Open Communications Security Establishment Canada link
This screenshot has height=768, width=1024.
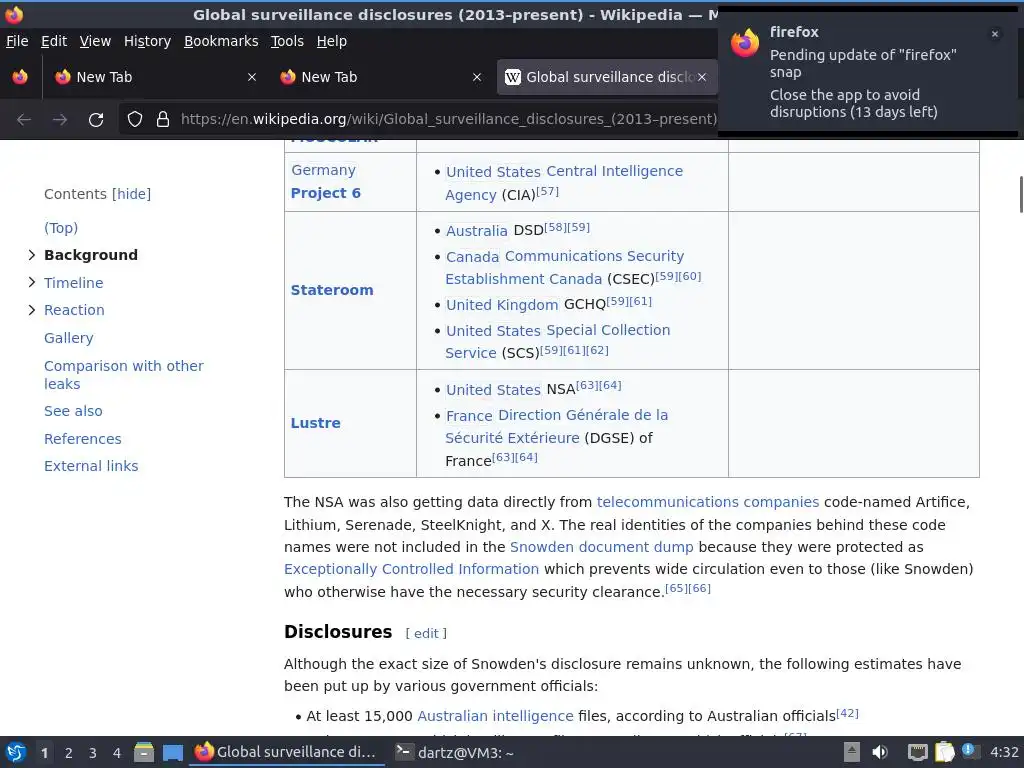(x=565, y=267)
